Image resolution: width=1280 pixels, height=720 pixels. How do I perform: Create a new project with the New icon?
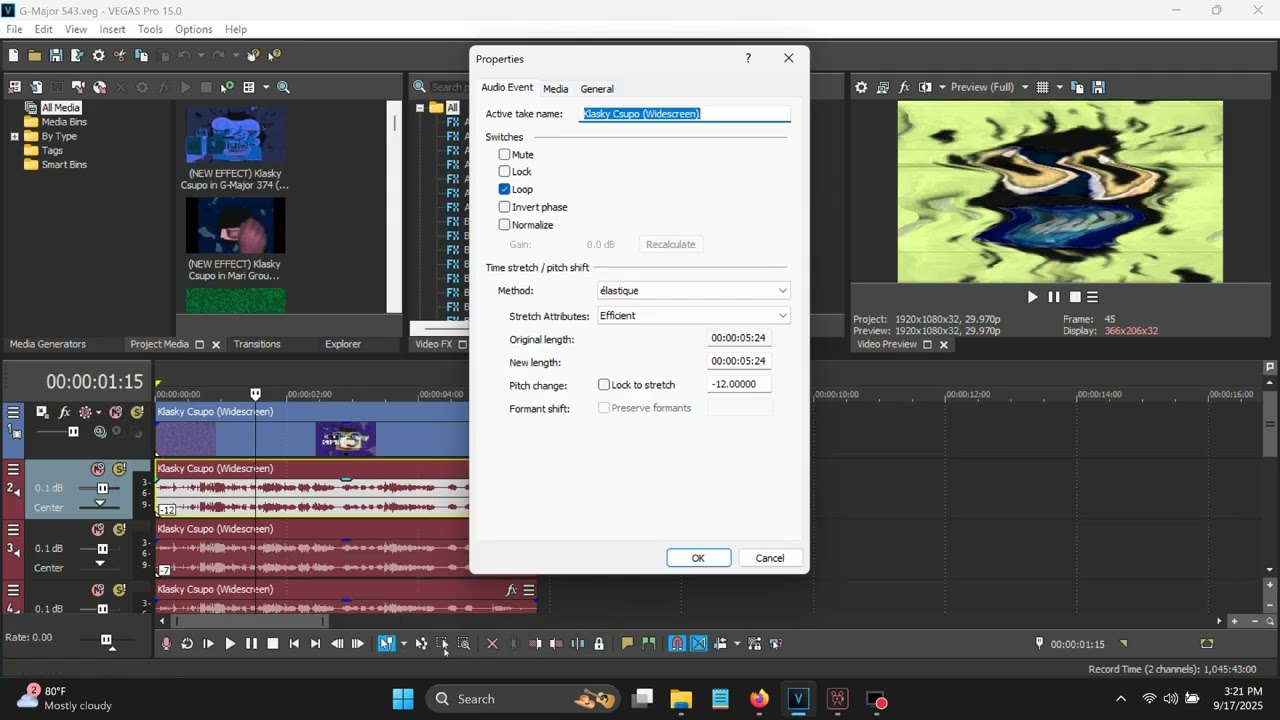pyautogui.click(x=14, y=56)
